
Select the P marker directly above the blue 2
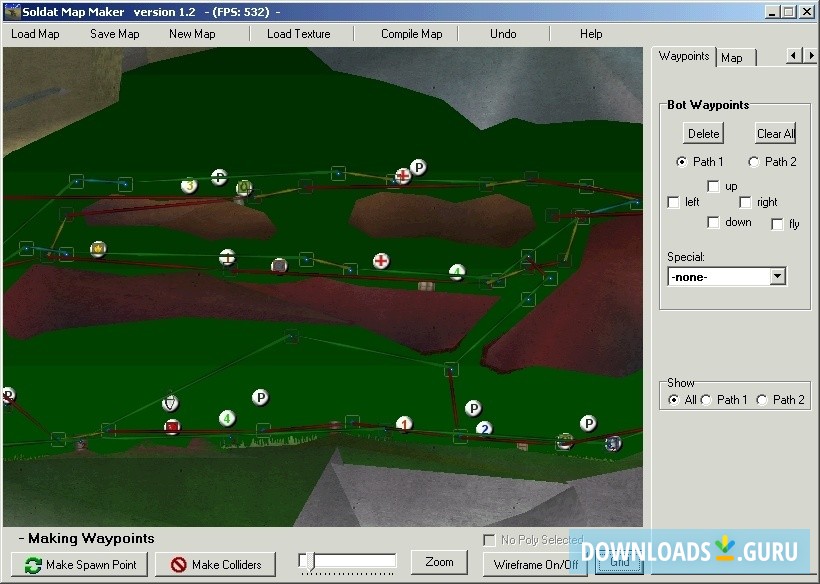473,408
